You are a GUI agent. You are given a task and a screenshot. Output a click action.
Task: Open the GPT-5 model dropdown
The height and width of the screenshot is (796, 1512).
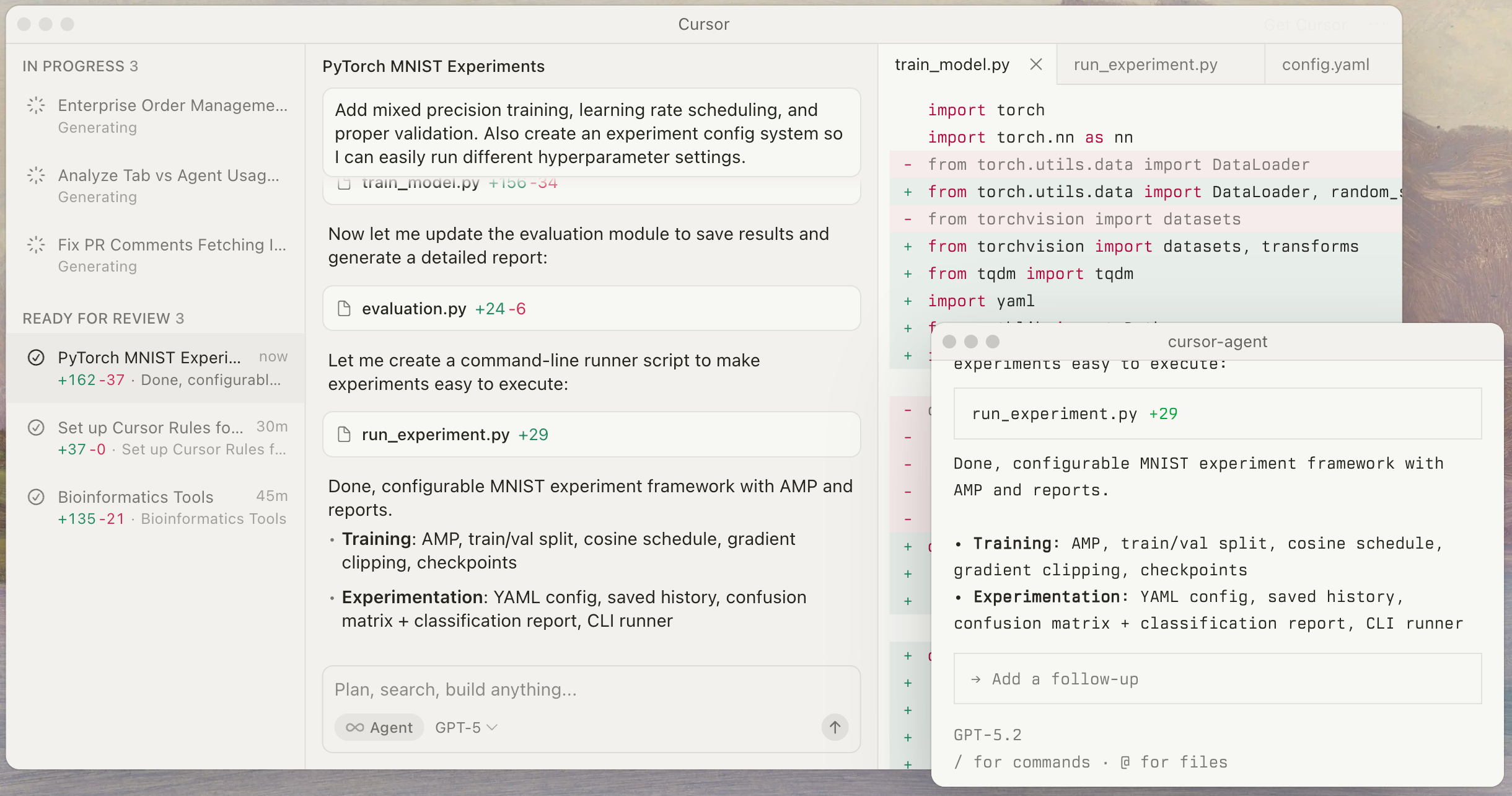pyautogui.click(x=466, y=727)
